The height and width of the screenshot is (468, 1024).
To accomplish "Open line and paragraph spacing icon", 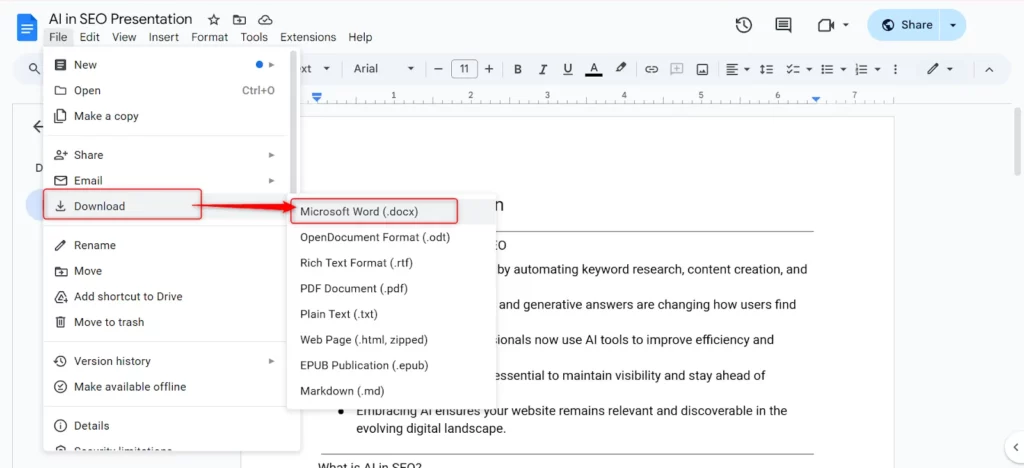I will pos(767,69).
